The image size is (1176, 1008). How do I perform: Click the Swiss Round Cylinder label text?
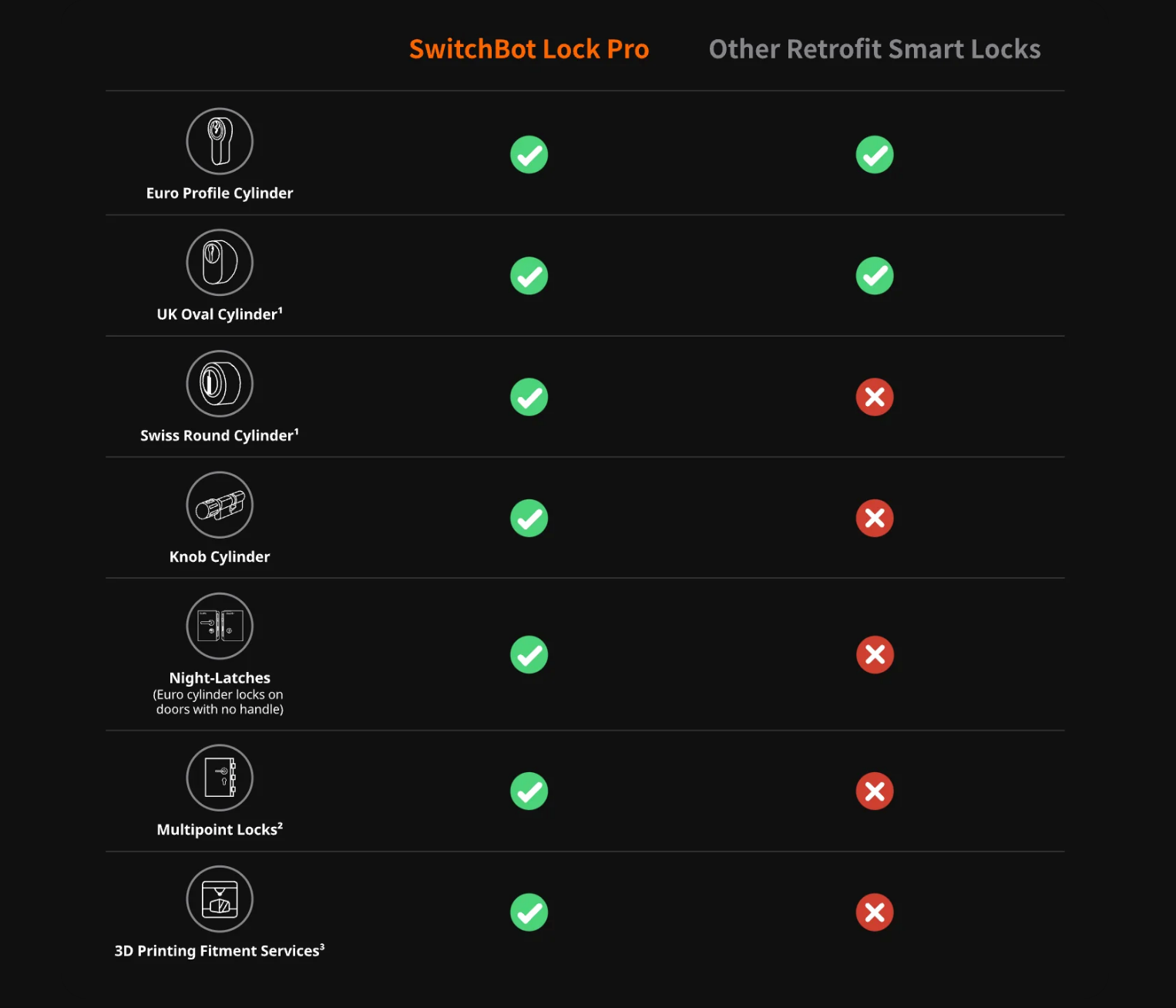[x=220, y=436]
